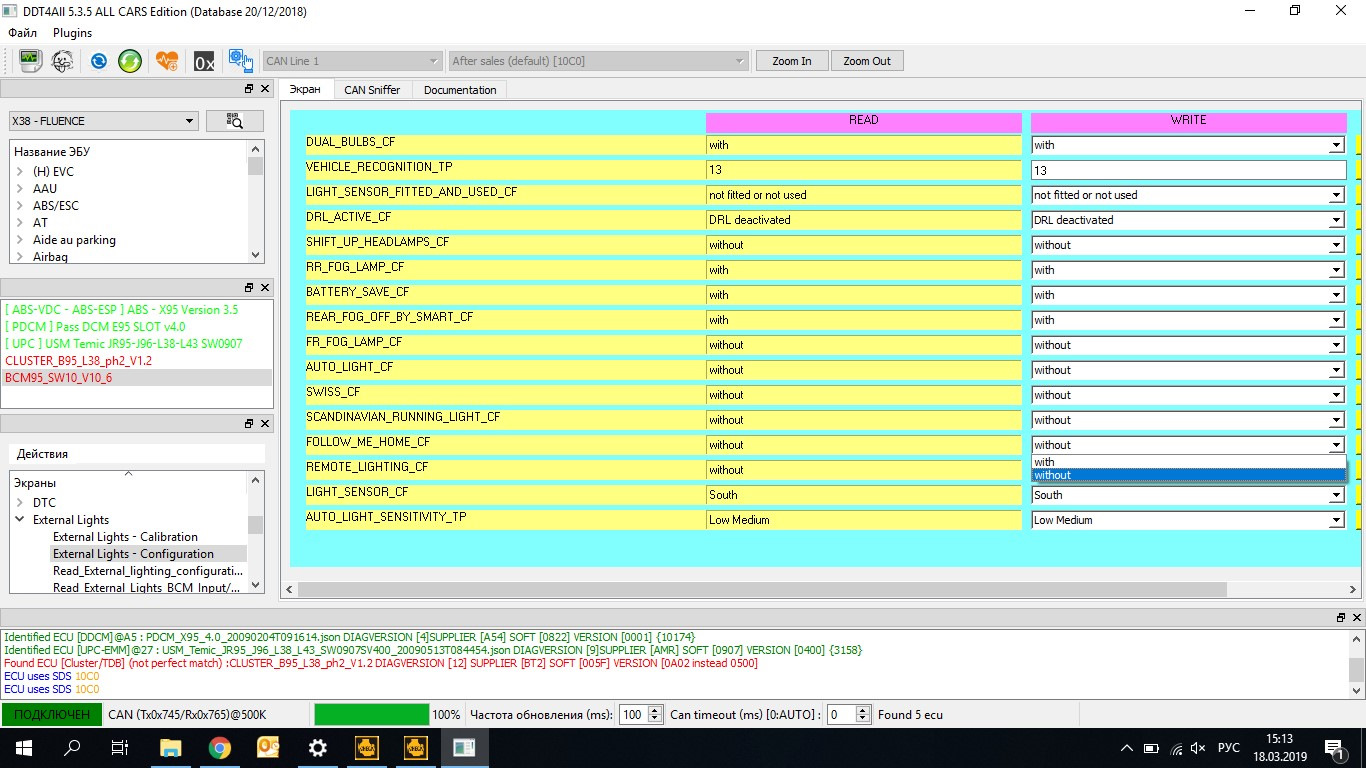
Task: Click the Zoom Out button
Action: (867, 61)
